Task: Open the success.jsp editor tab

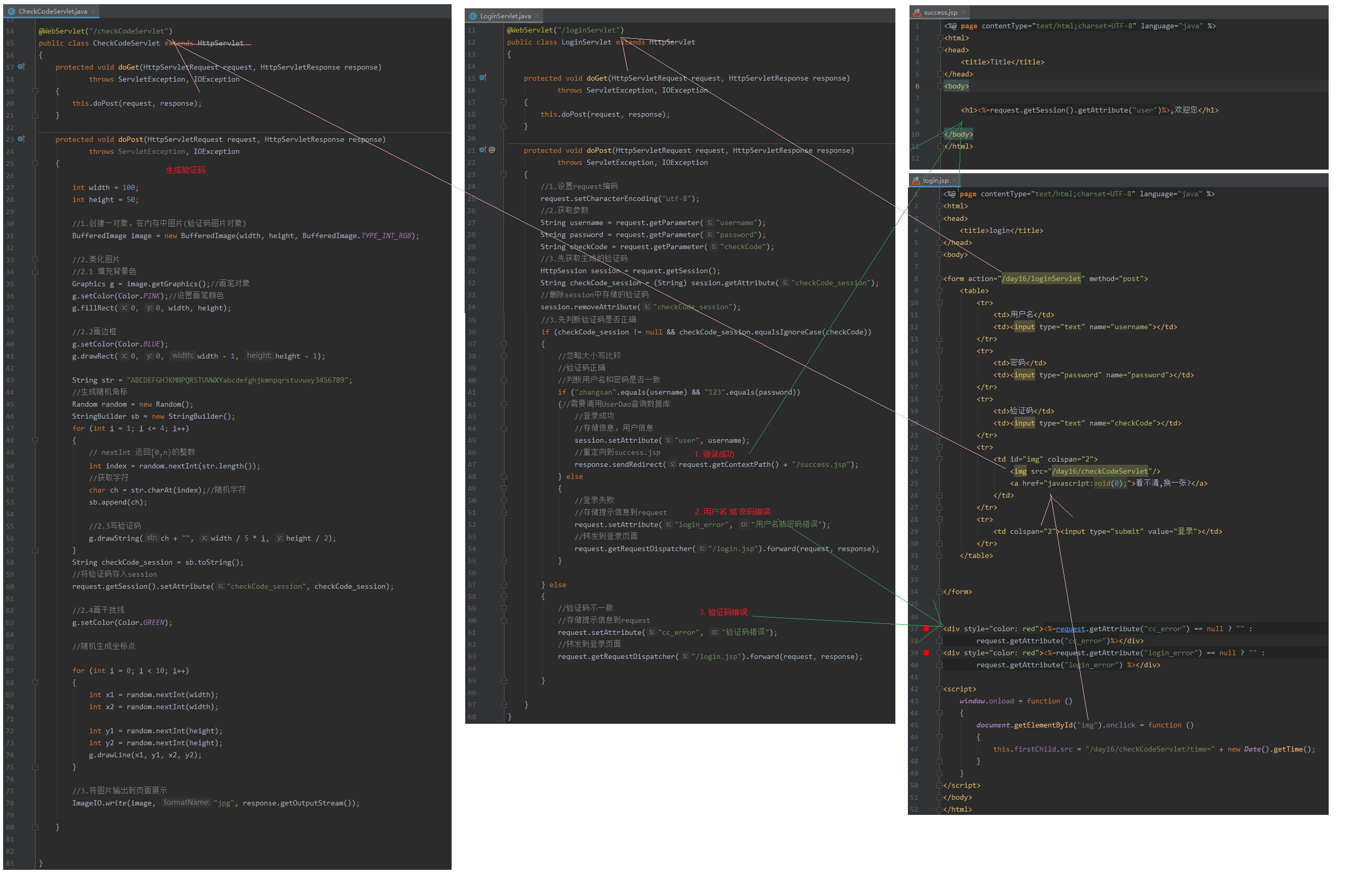Action: [x=940, y=12]
